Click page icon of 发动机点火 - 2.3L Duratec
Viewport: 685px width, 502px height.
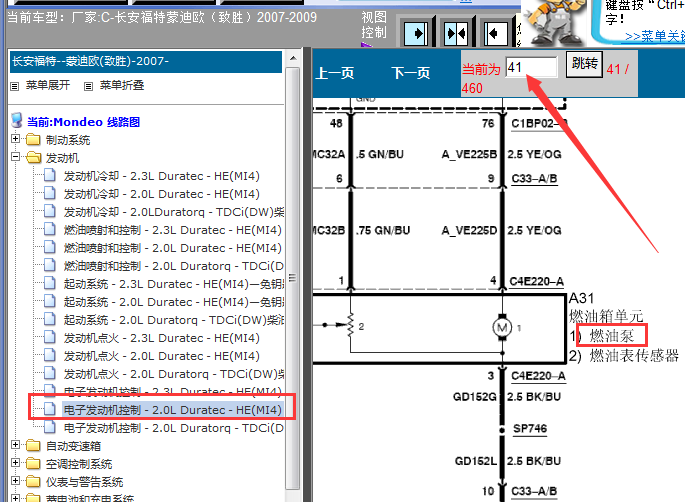[50, 337]
